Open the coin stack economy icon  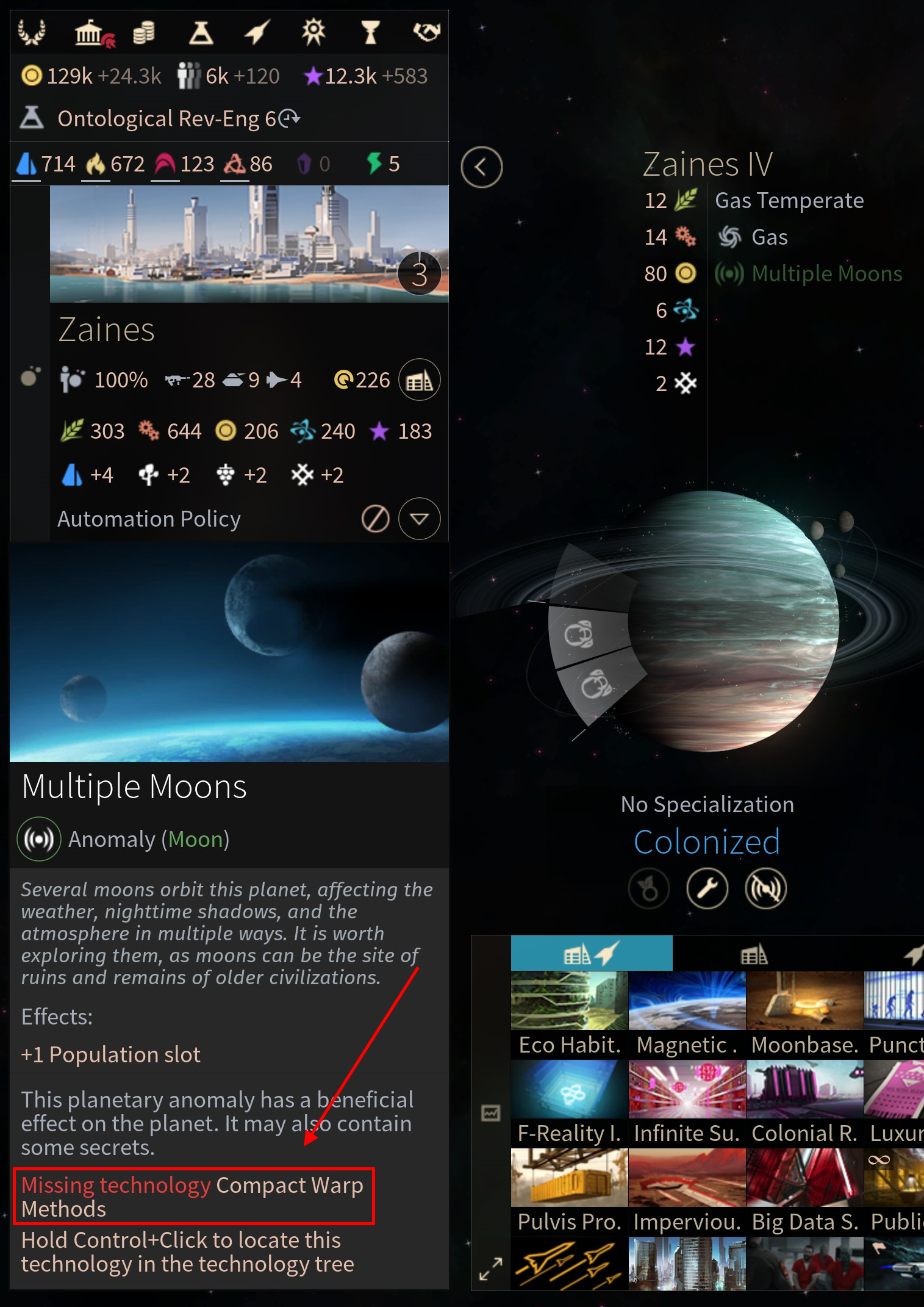pos(143,32)
